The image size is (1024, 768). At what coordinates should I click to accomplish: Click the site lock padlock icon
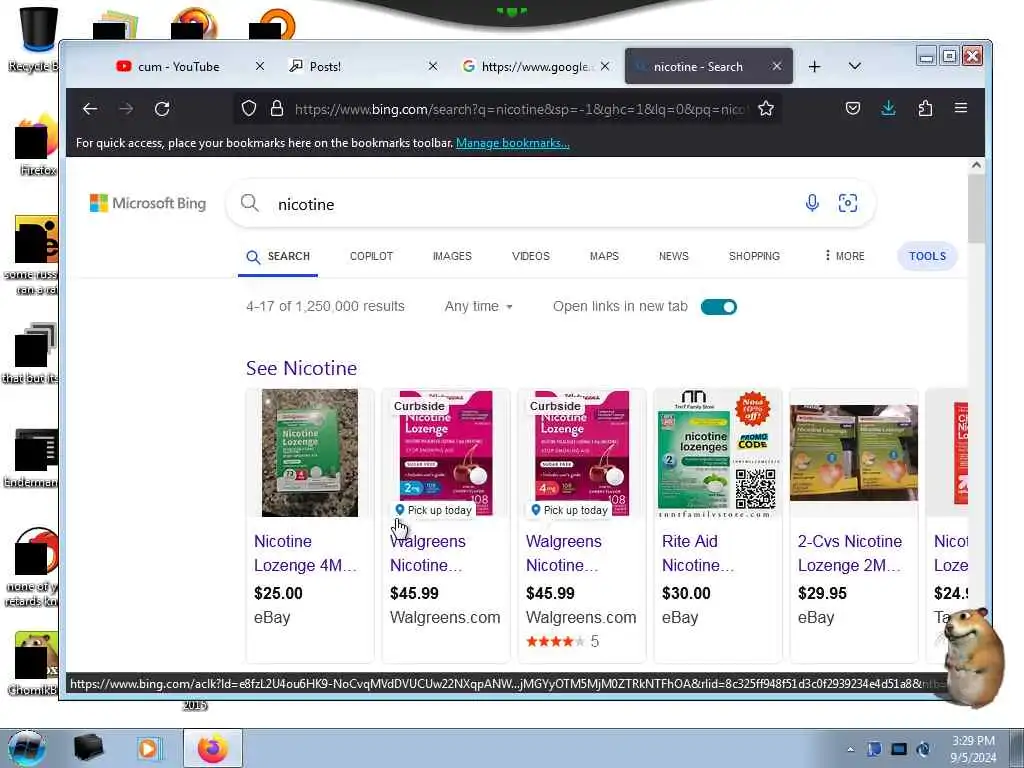pyautogui.click(x=277, y=108)
